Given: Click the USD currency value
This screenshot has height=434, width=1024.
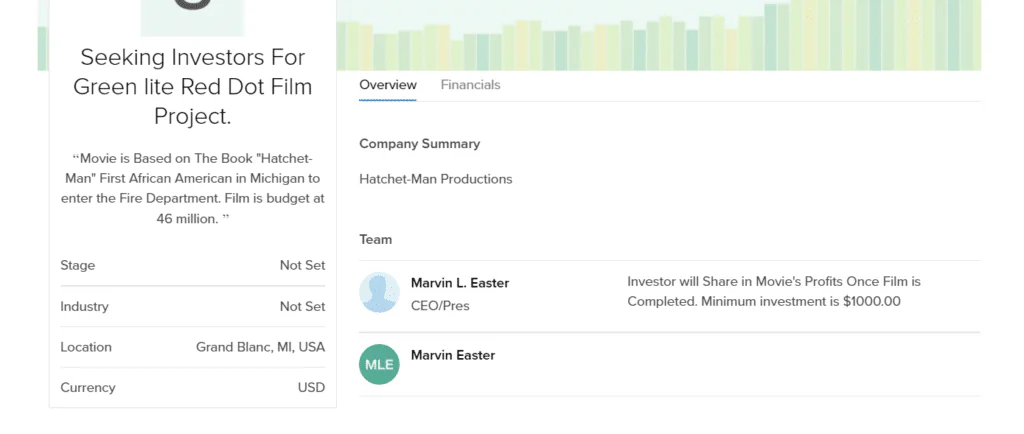Looking at the screenshot, I should [311, 387].
